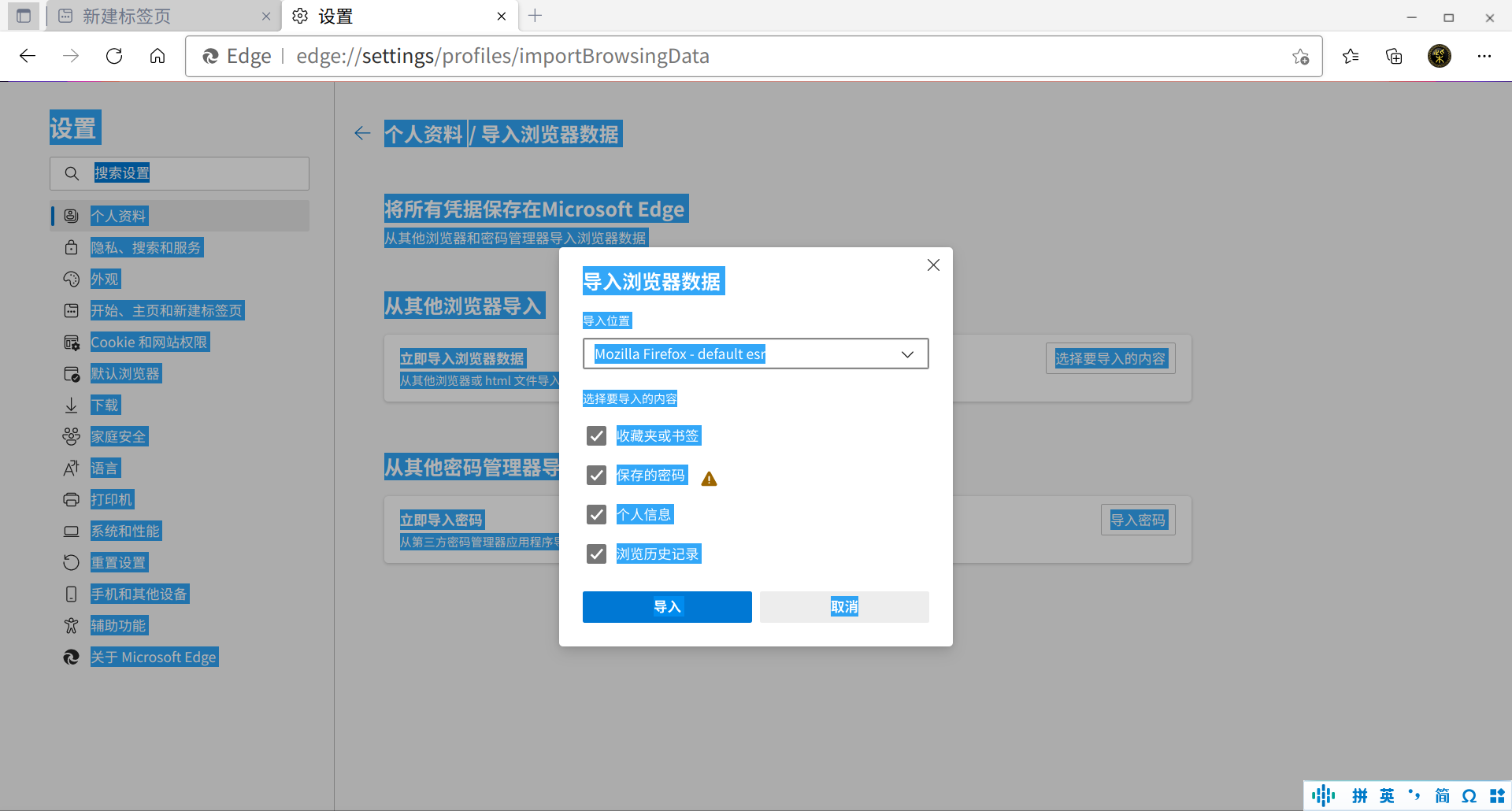Open the IME toolbox grid icon
Viewport: 1512px width, 811px height.
[x=1497, y=796]
